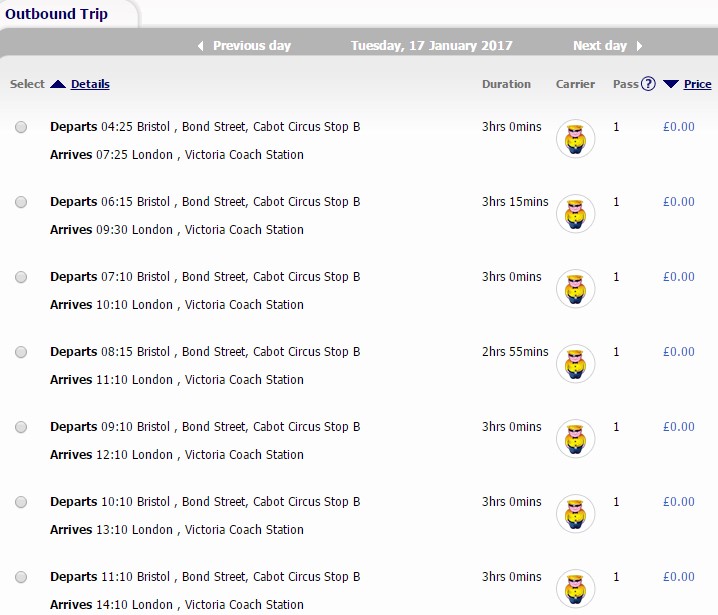The height and width of the screenshot is (615, 718).
Task: Click the carrier mascot icon for 11:10 departure
Action: (576, 589)
